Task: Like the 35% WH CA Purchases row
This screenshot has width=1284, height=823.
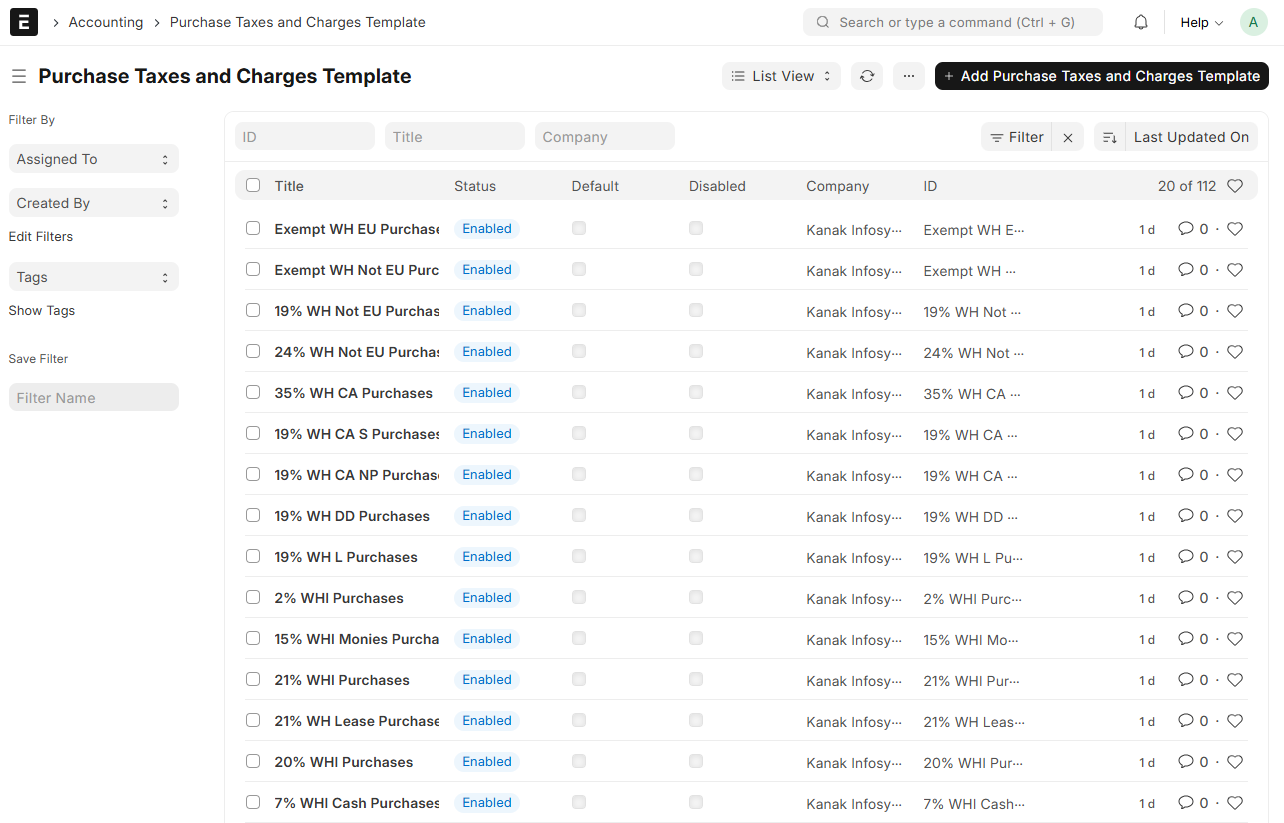Action: coord(1235,393)
